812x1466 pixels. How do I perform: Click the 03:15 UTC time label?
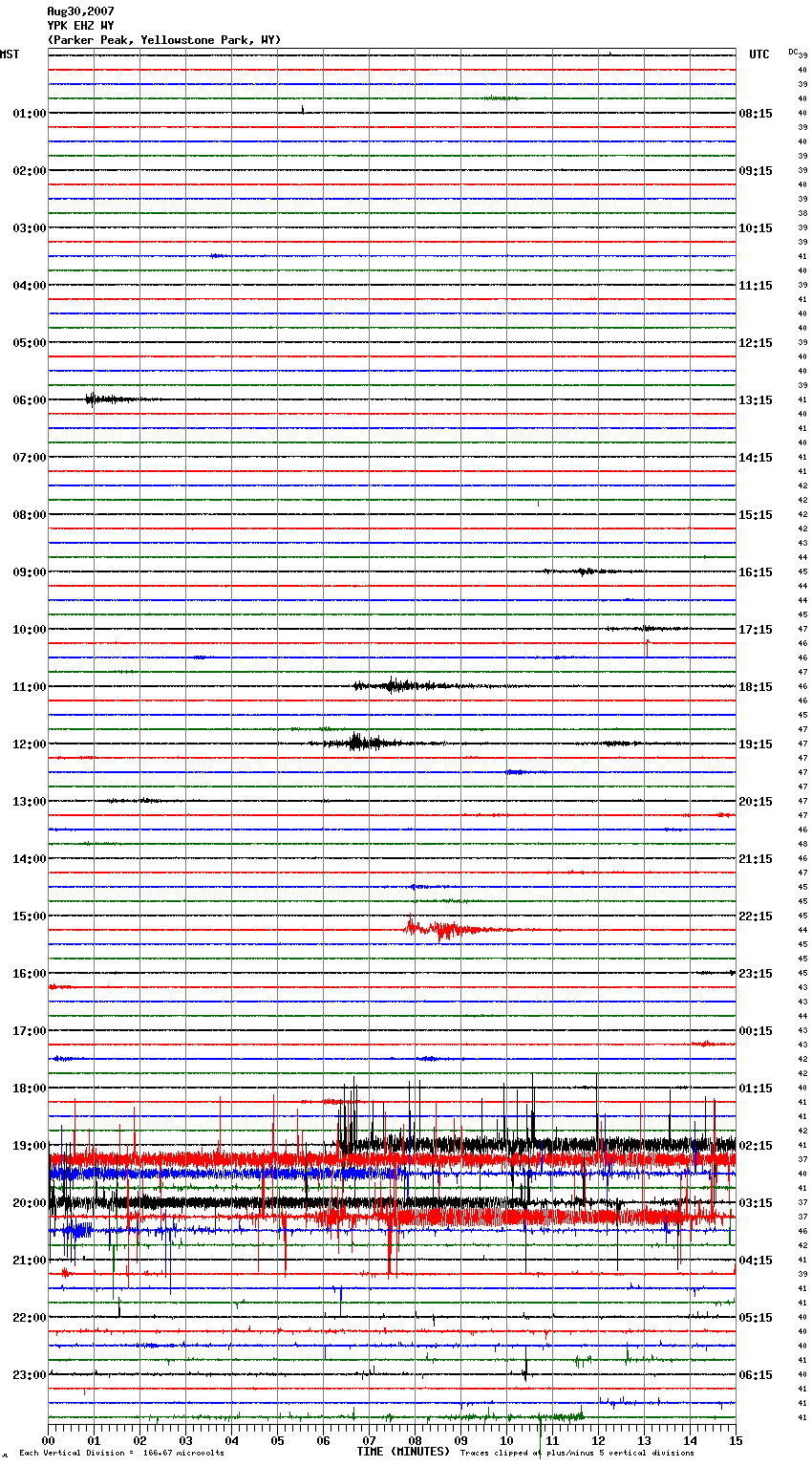coord(756,1203)
